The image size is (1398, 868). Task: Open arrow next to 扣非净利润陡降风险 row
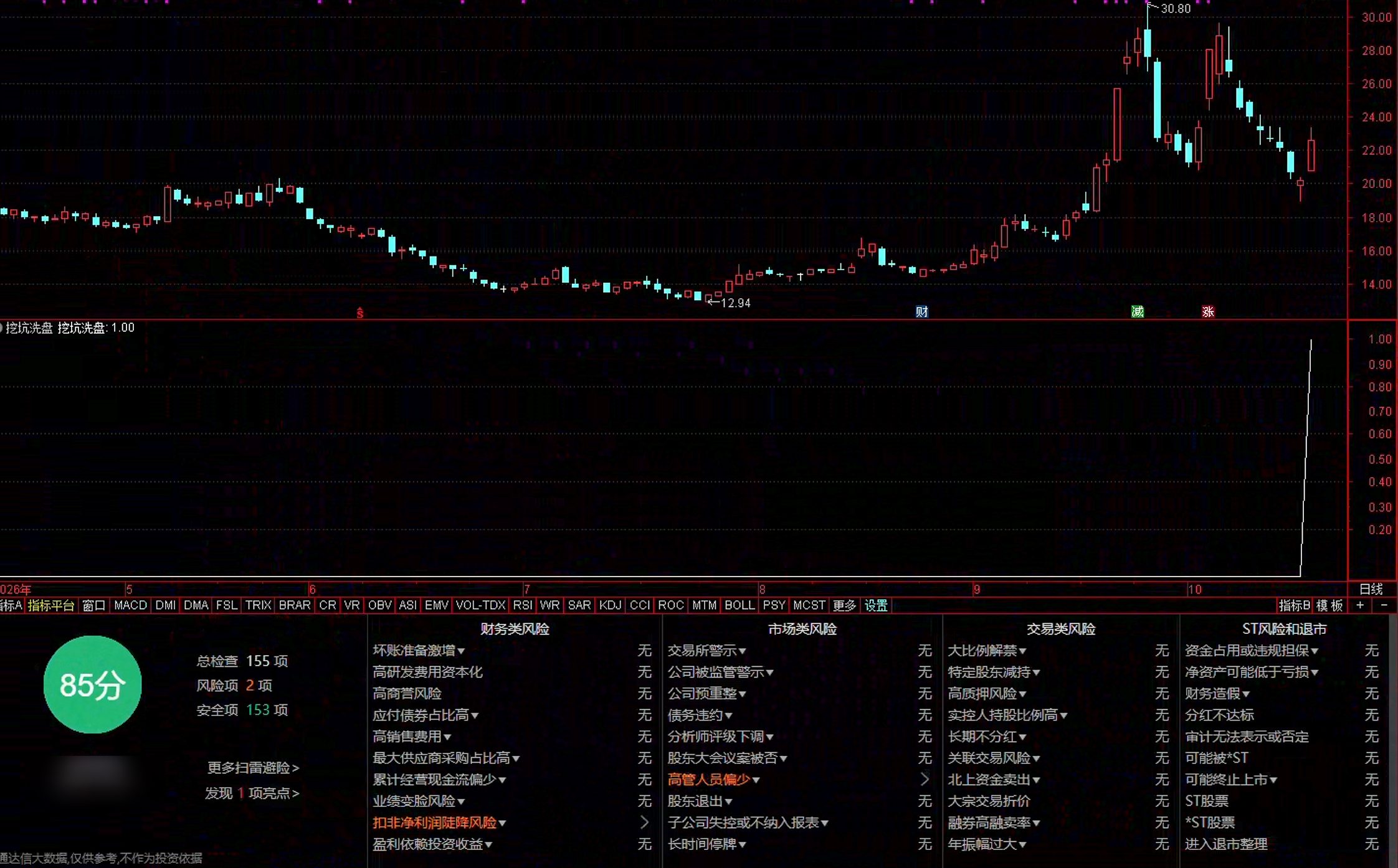pyautogui.click(x=644, y=823)
